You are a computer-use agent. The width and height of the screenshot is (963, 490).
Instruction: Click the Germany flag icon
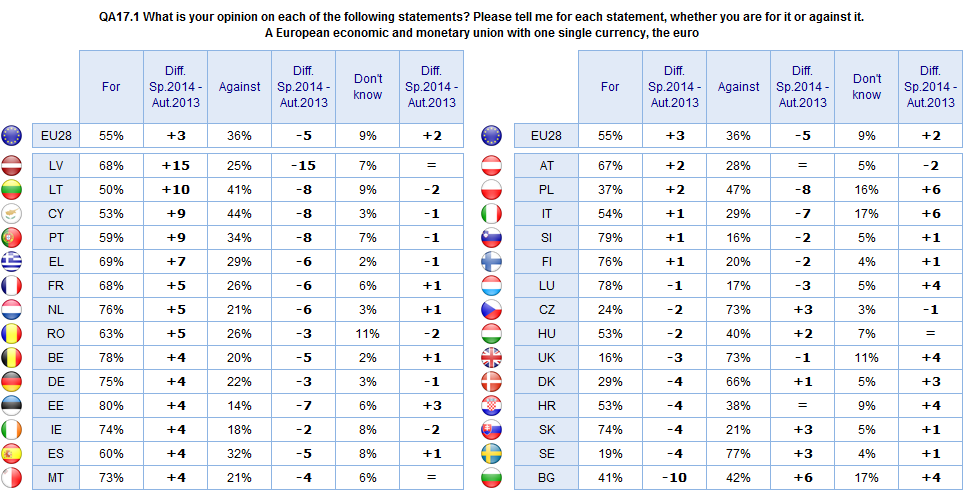pos(14,381)
